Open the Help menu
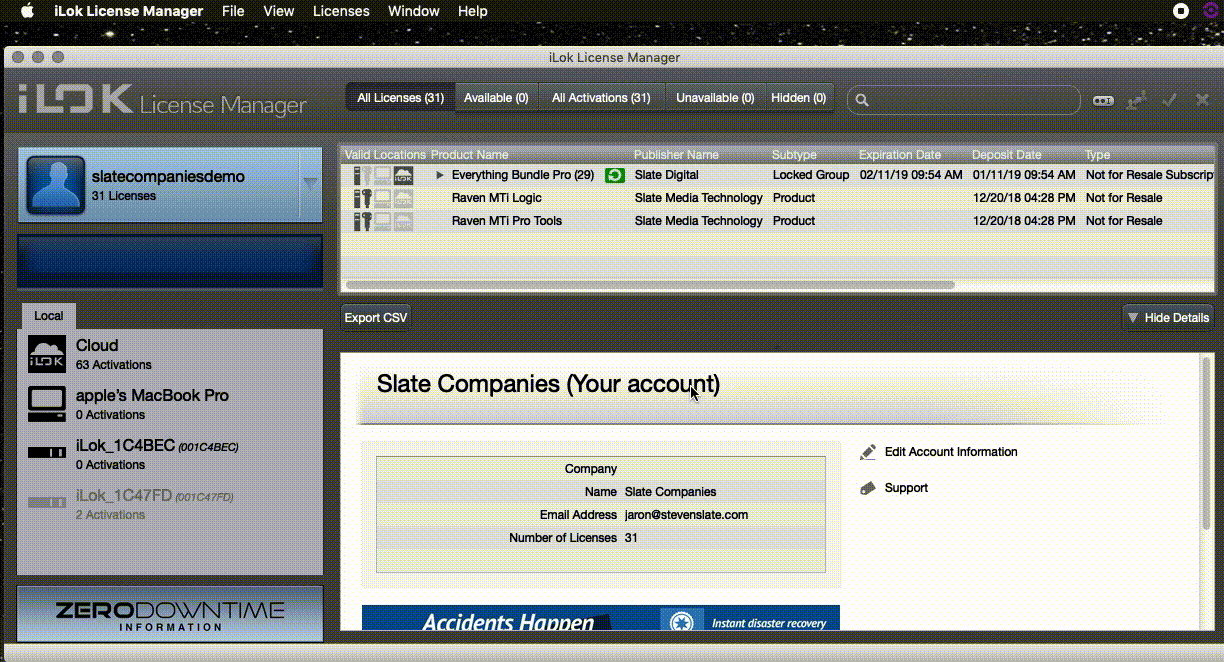This screenshot has width=1224, height=662. pyautogui.click(x=473, y=11)
